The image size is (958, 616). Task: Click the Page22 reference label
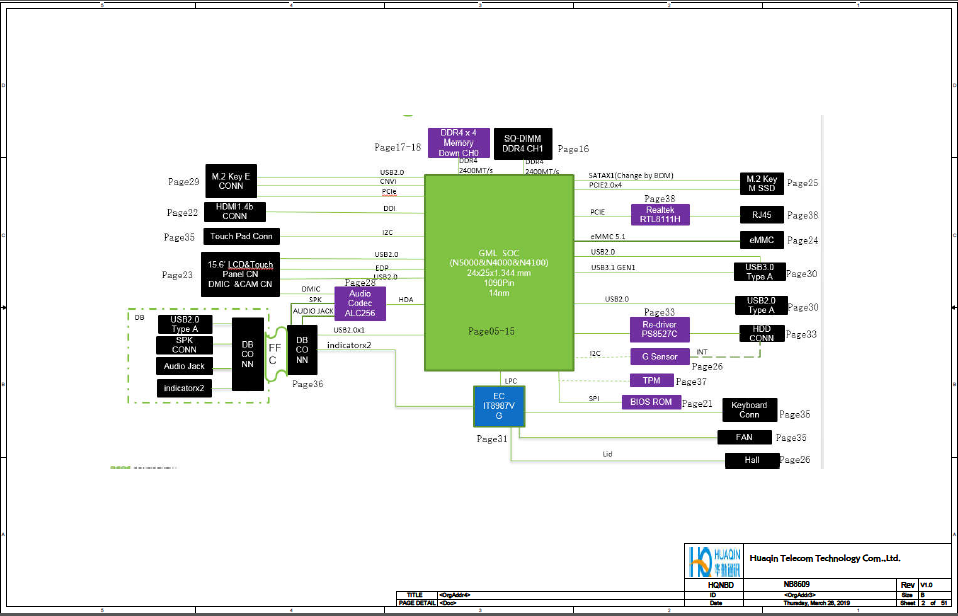tap(182, 213)
